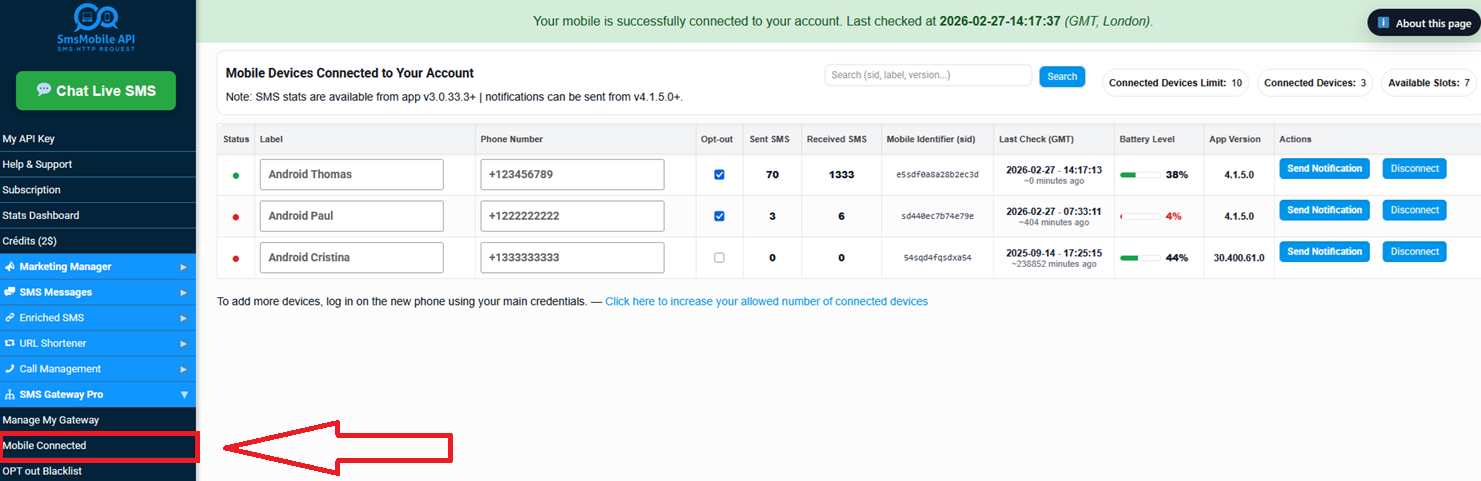
Task: Open My API Key page
Action: pos(29,139)
